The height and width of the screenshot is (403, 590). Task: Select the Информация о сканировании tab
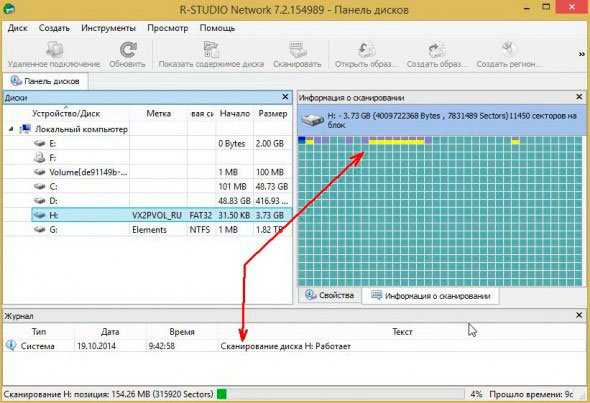(430, 296)
